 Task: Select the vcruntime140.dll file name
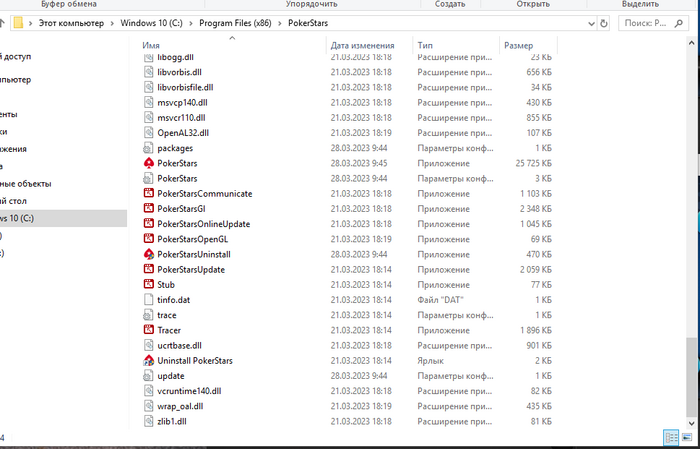click(x=189, y=391)
